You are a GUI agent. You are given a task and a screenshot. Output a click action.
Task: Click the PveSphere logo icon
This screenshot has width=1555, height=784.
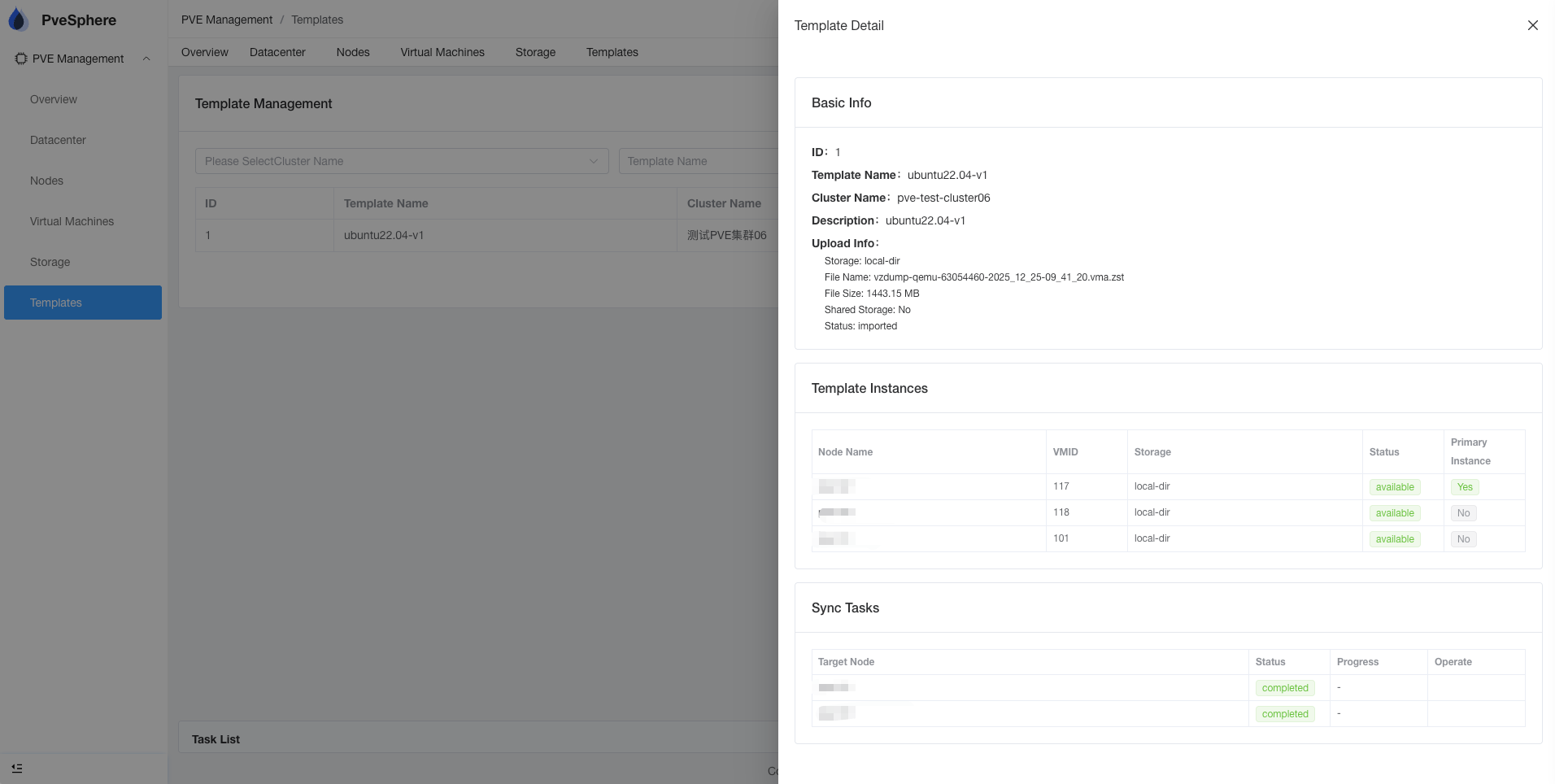[18, 20]
